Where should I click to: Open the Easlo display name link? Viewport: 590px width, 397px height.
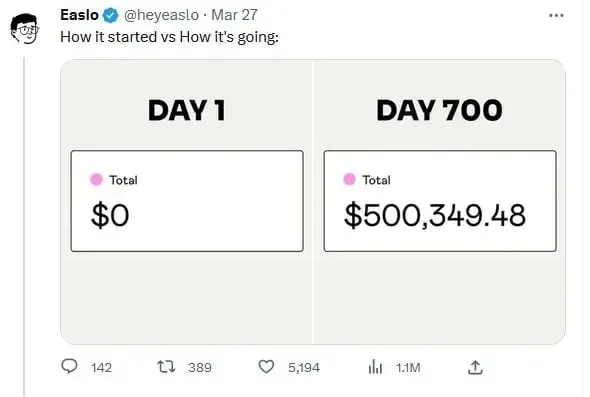79,15
